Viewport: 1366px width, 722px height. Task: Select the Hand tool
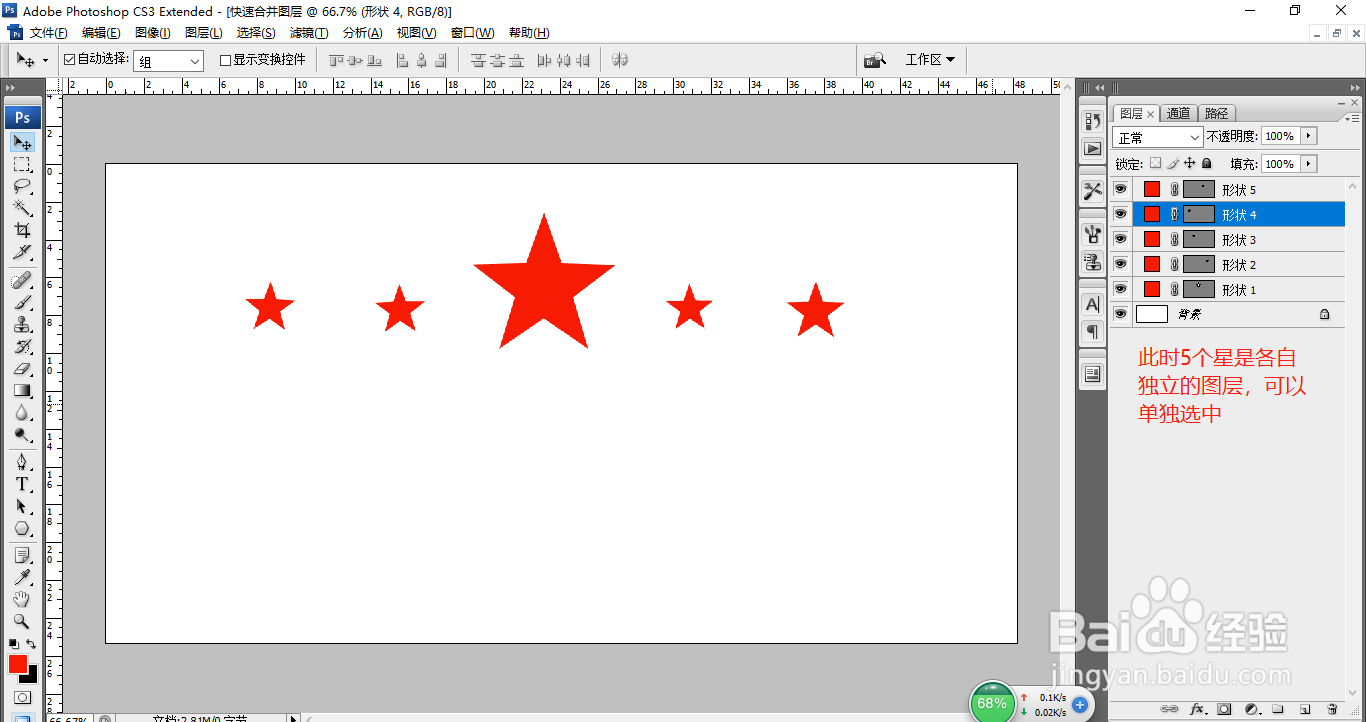click(22, 599)
